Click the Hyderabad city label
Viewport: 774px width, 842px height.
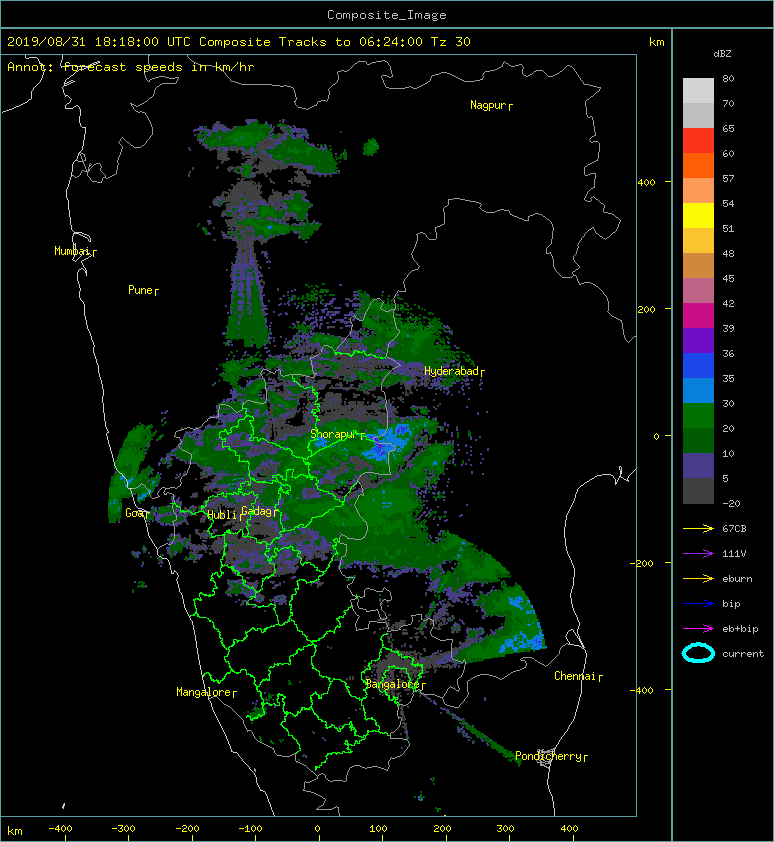click(x=451, y=371)
